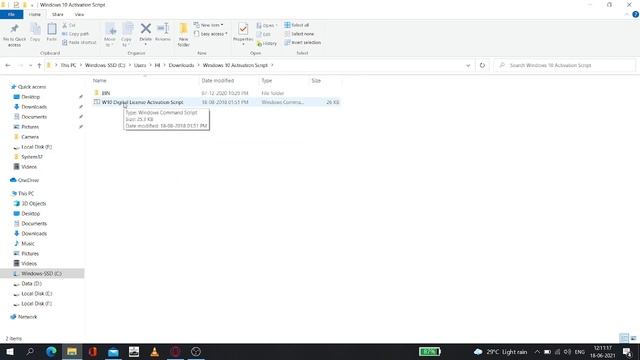
Task: Click Select all in the ribbon
Action: [297, 25]
